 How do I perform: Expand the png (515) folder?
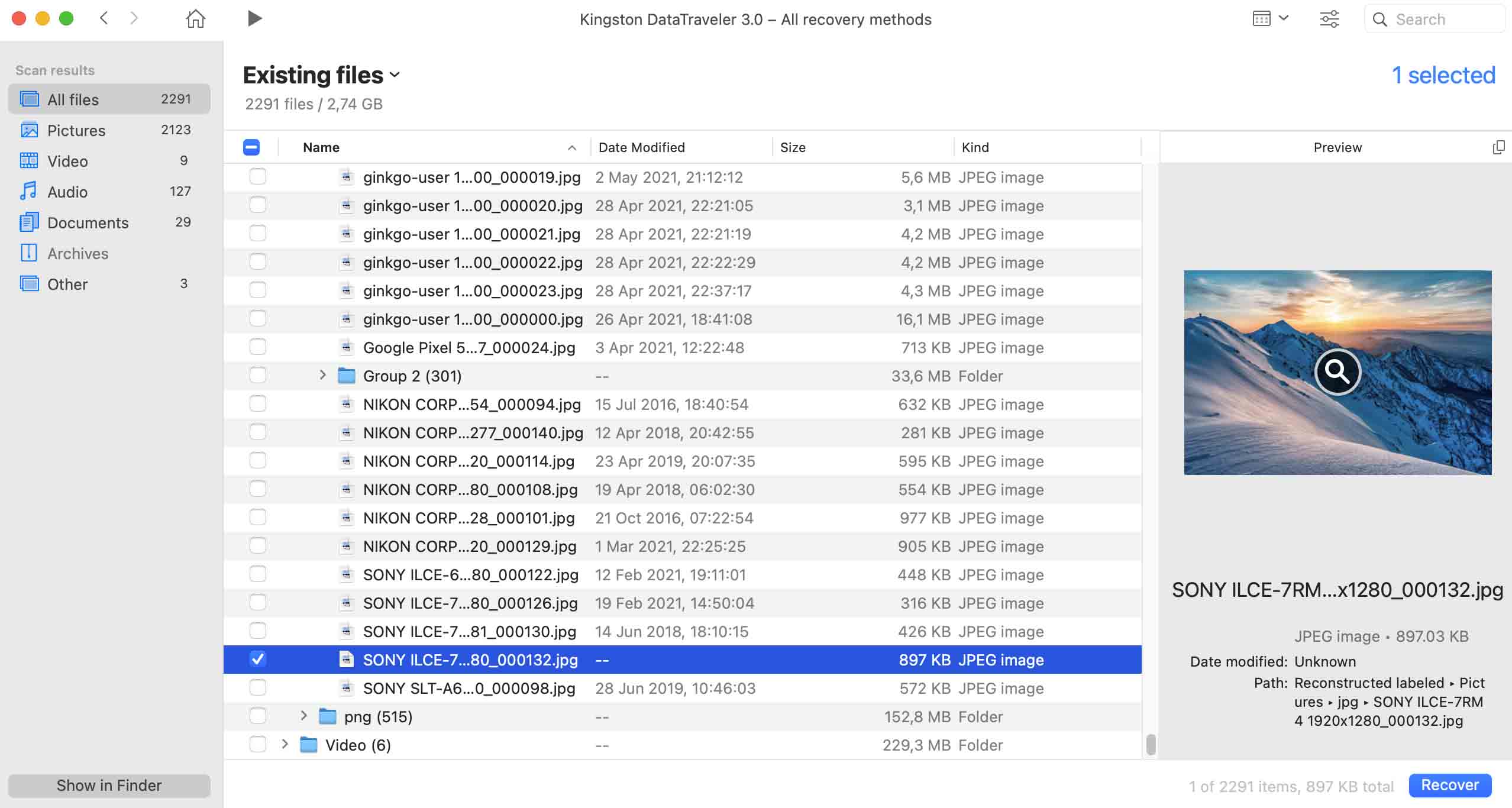point(303,716)
